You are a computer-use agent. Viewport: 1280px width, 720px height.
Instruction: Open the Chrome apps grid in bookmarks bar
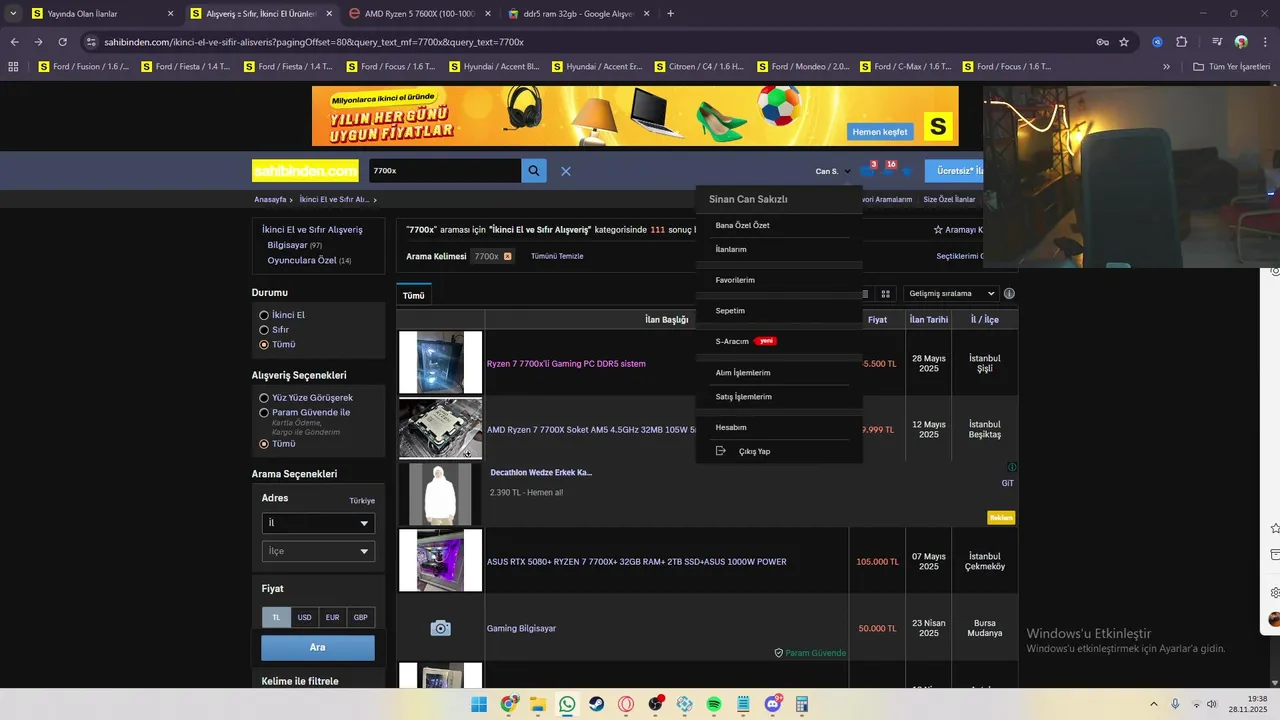13,67
